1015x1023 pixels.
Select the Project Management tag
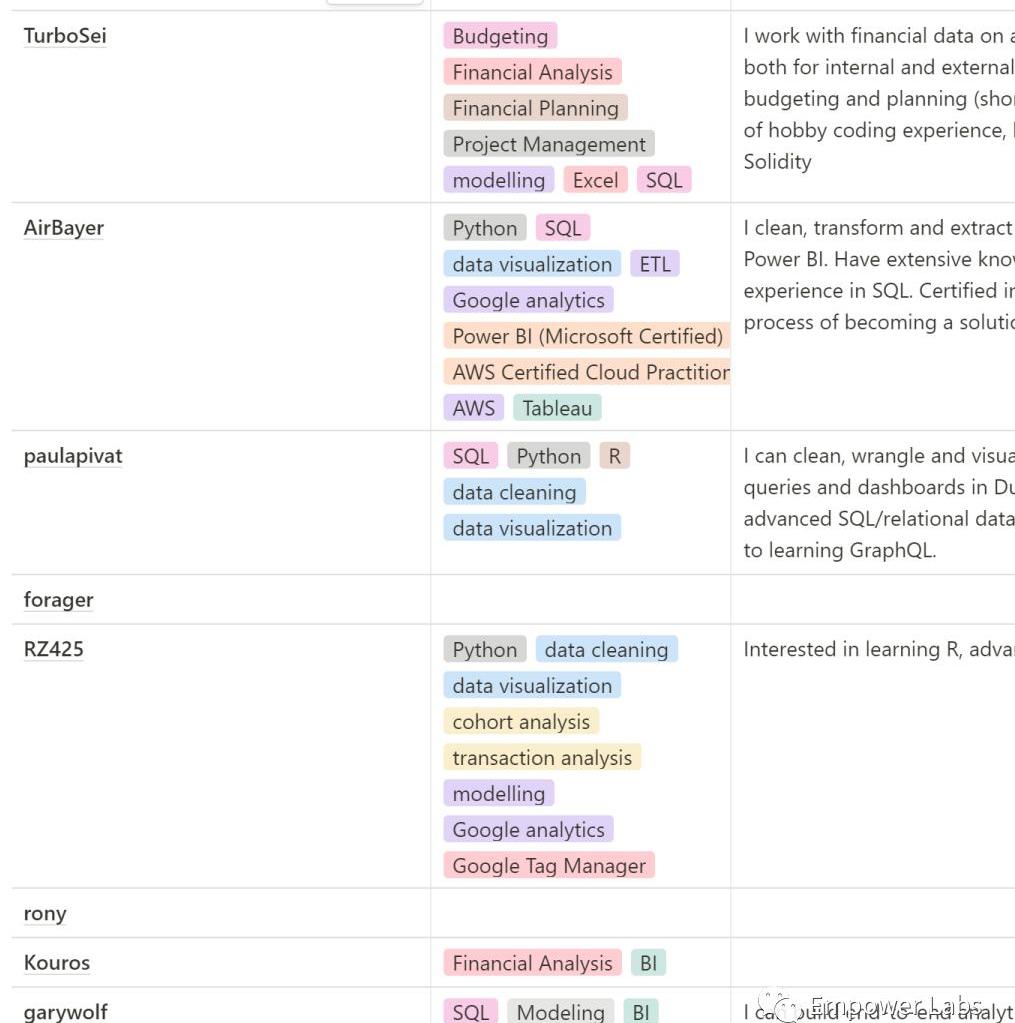549,144
